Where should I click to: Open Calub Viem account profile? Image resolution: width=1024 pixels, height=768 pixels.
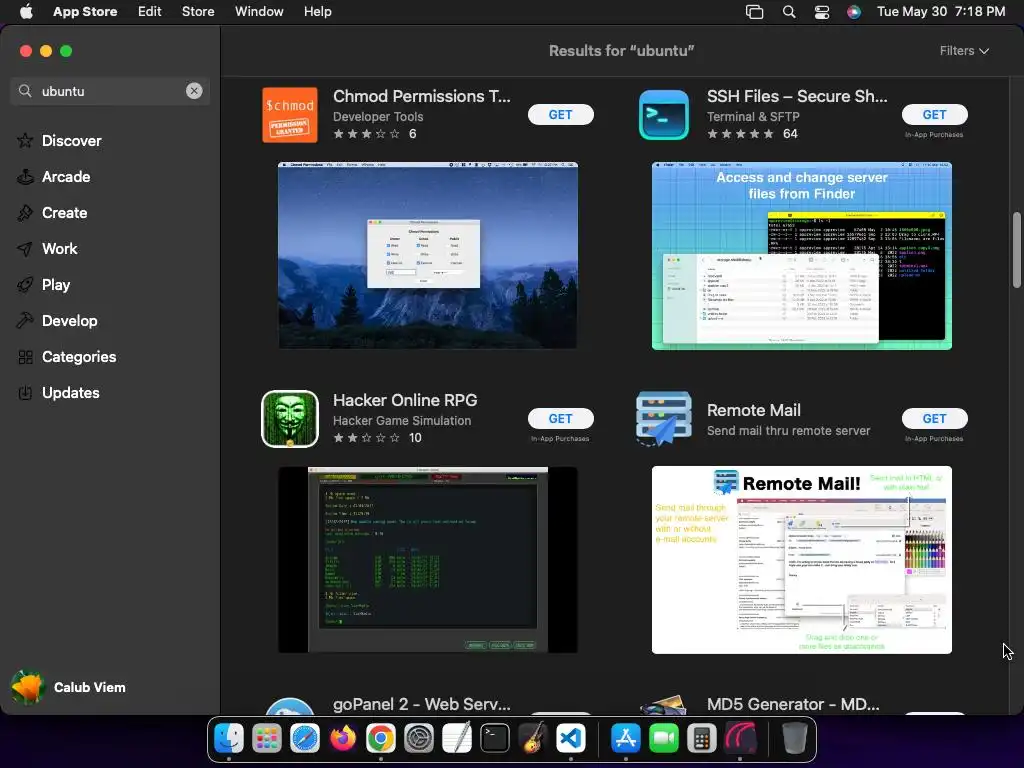[69, 687]
